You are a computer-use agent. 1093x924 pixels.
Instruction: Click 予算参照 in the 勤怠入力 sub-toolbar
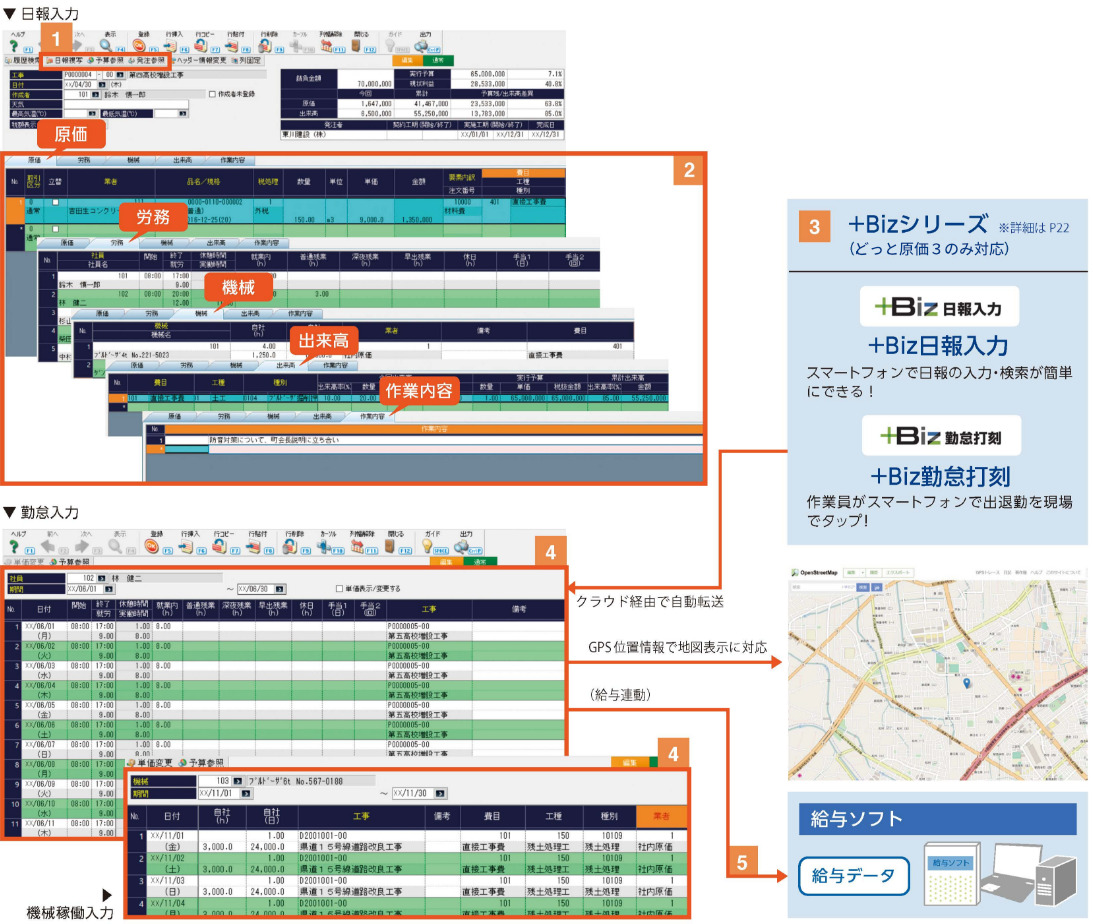pos(70,562)
